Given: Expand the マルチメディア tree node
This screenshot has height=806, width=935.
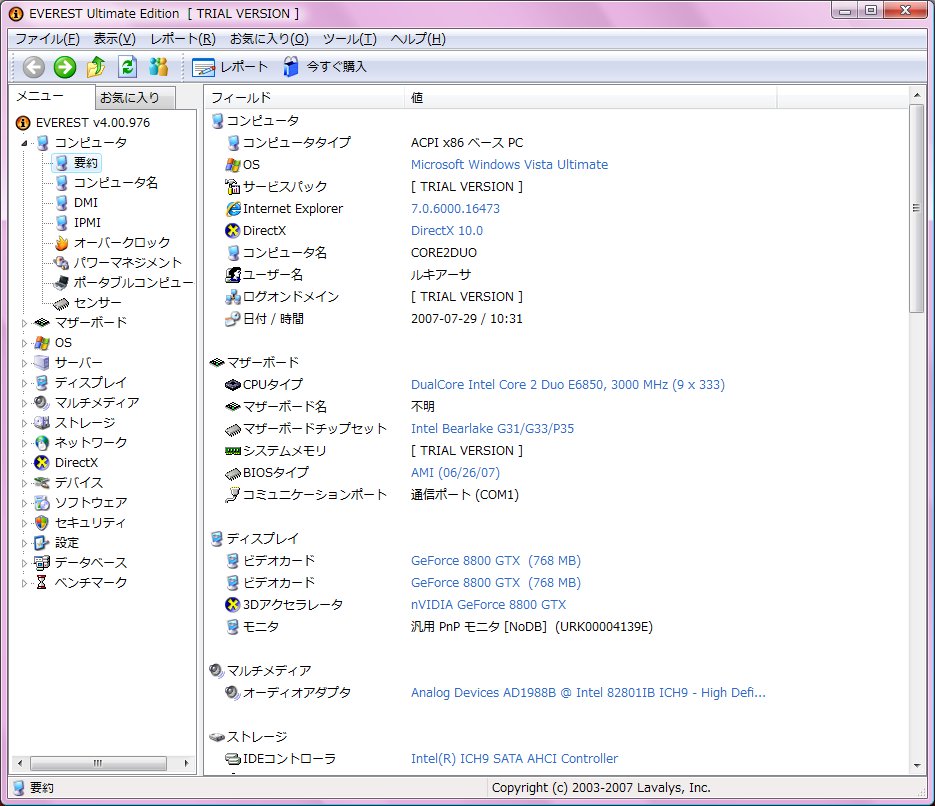Looking at the screenshot, I should click(24, 404).
